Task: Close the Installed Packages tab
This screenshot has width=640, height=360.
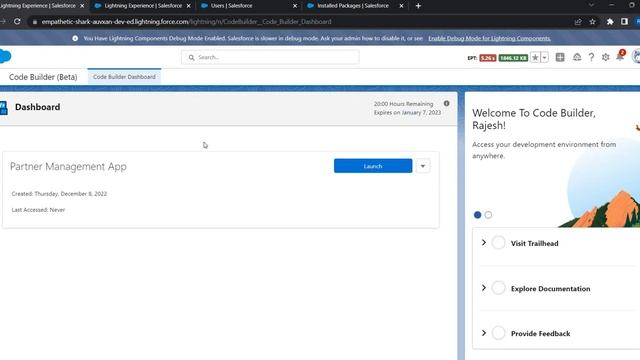Action: (401, 6)
